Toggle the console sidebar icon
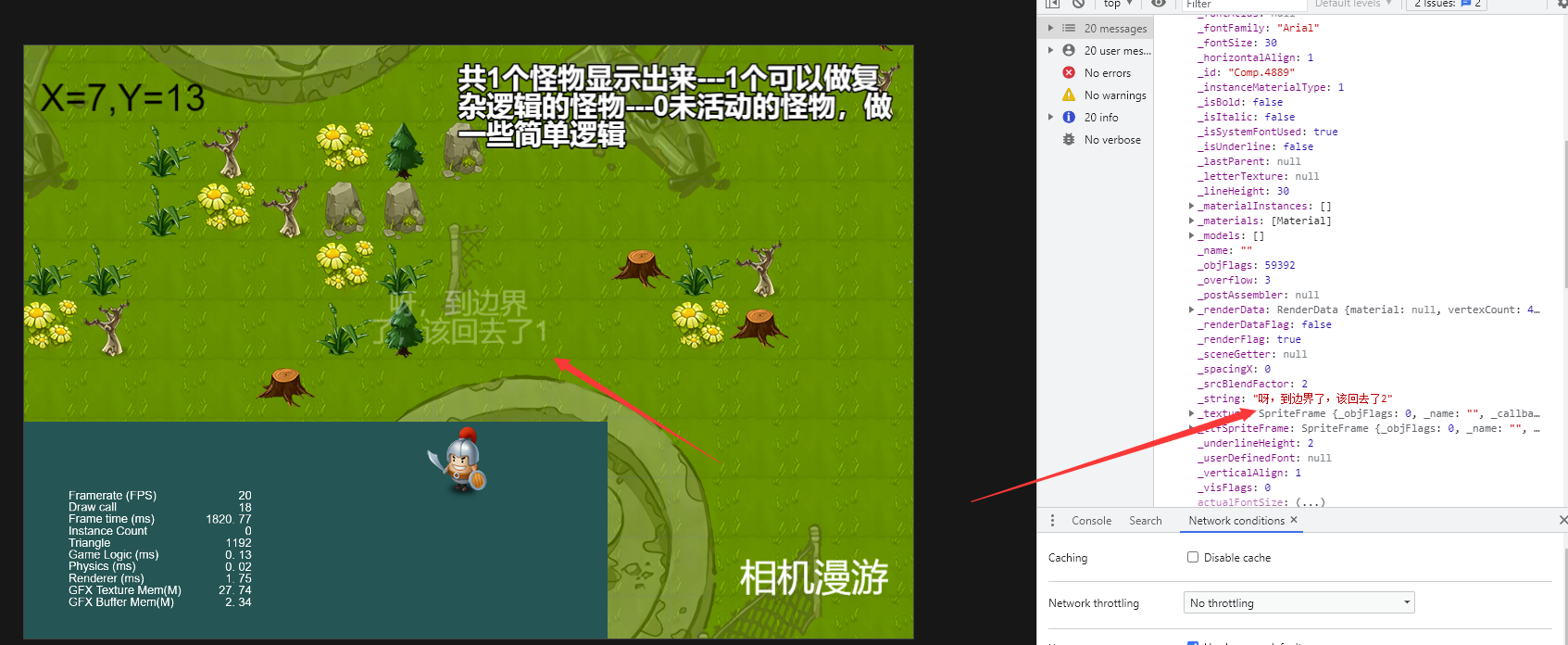 [1052, 4]
